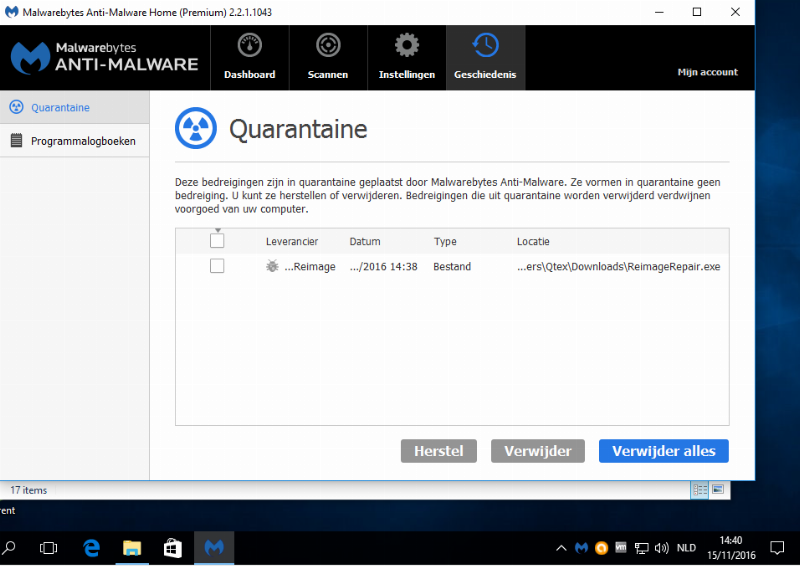The image size is (800, 566).
Task: Open Programmalogboeken in the sidebar
Action: [74, 140]
